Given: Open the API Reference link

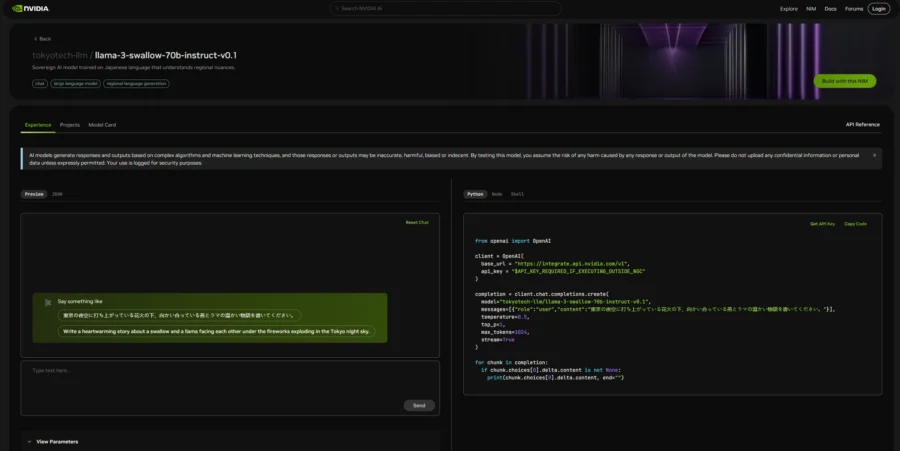Looking at the screenshot, I should pos(862,125).
